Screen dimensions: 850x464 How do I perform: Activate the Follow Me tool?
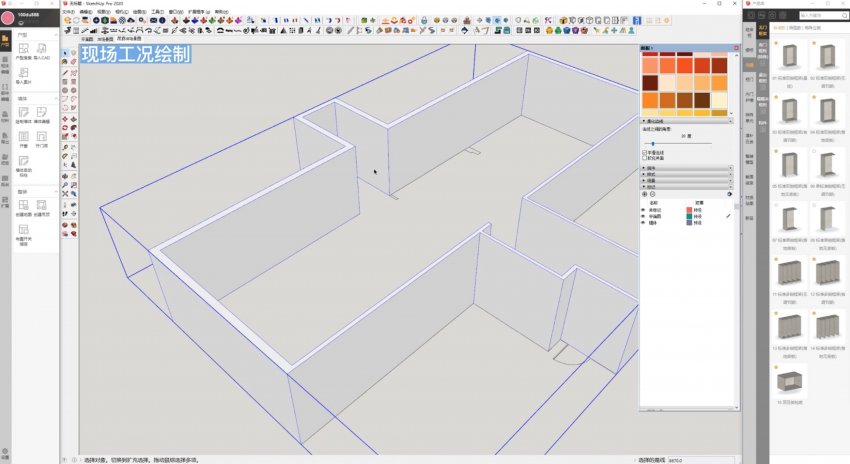[x=73, y=127]
